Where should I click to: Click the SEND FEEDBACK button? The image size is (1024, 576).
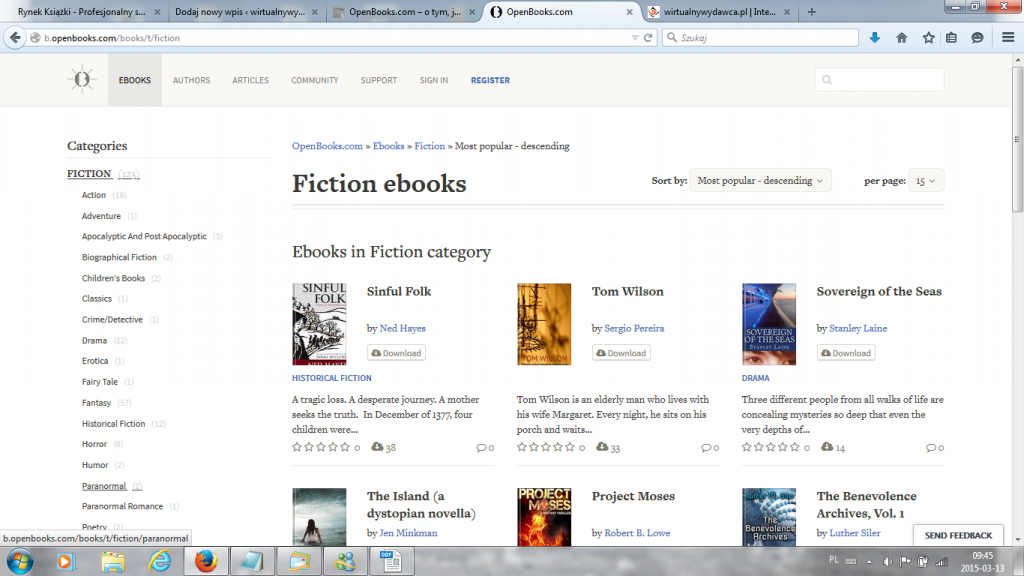(x=958, y=535)
